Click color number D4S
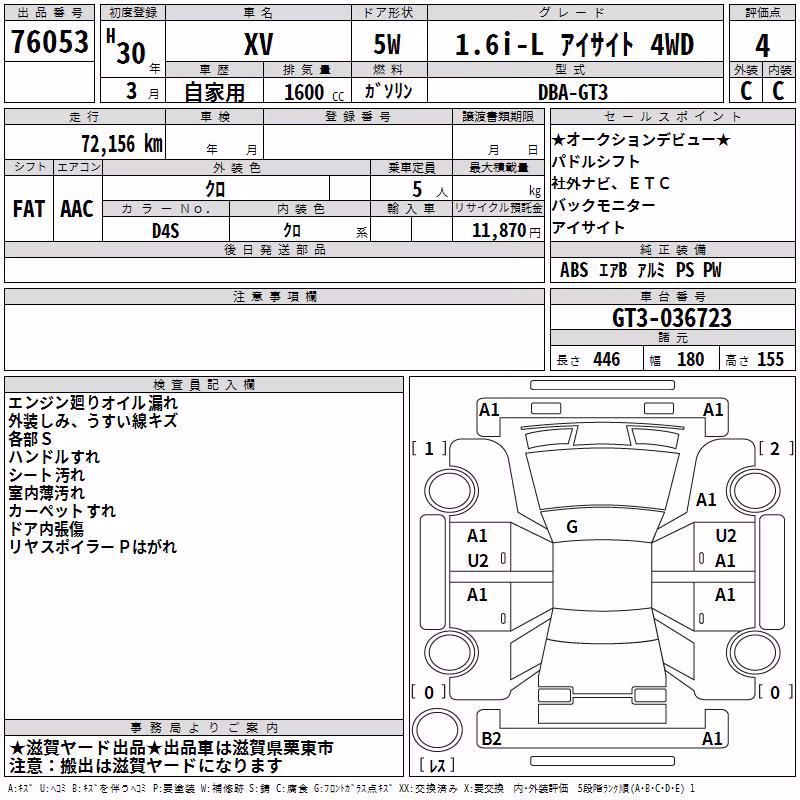The image size is (800, 800). pyautogui.click(x=166, y=231)
